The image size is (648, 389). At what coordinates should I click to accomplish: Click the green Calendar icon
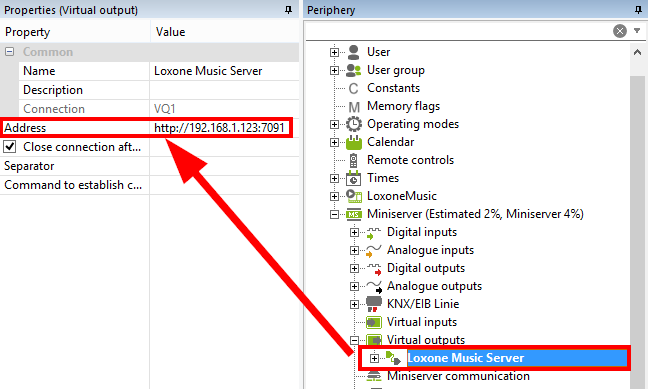(x=354, y=142)
